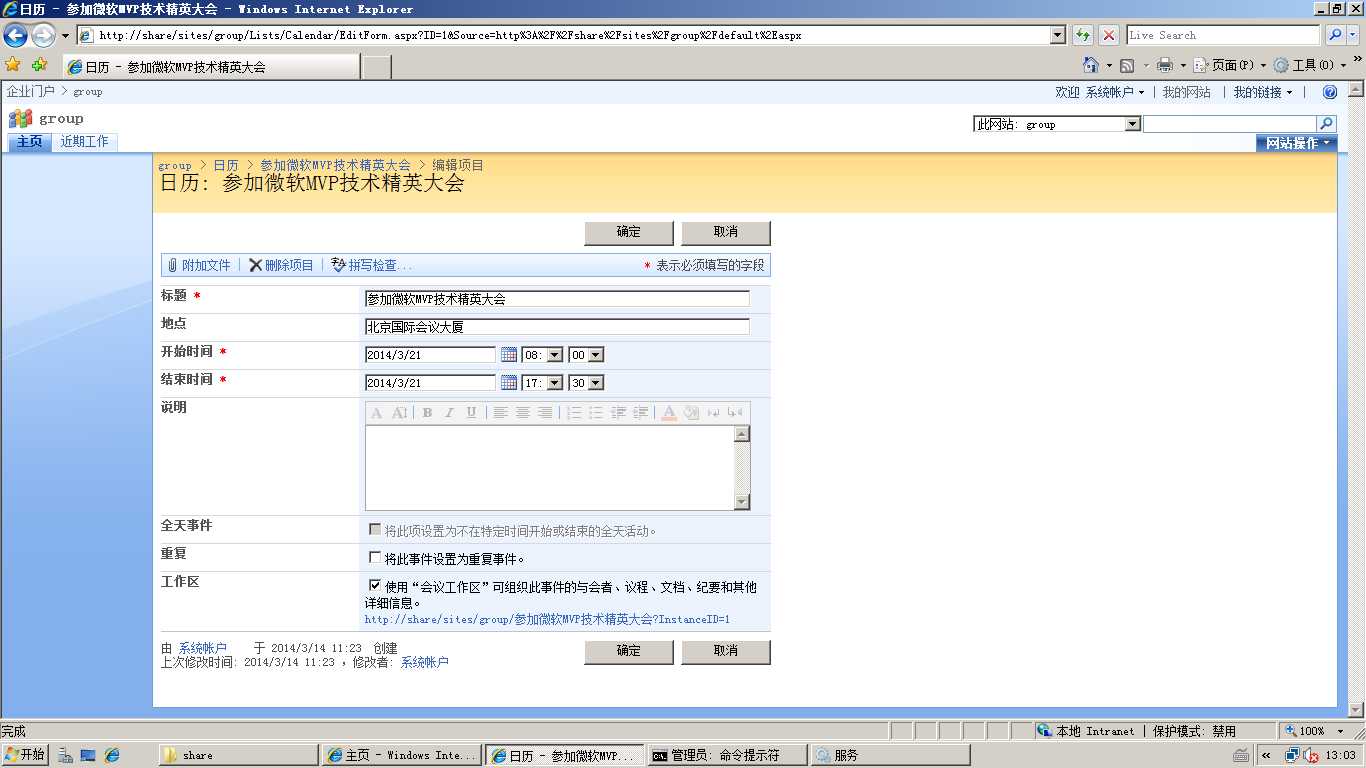
Task: Increase indent in description editor
Action: tap(640, 413)
